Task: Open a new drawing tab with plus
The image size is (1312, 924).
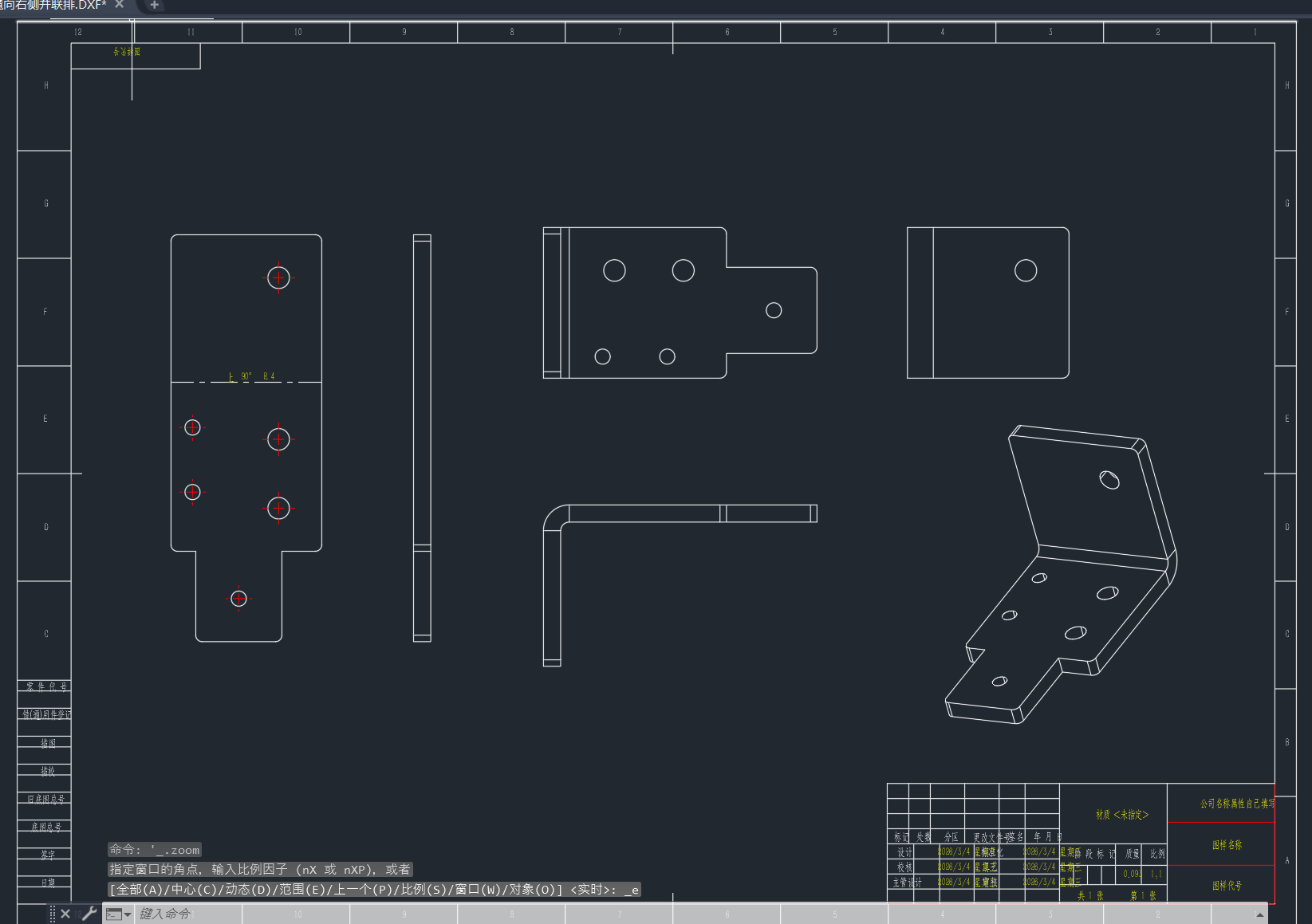Action: (154, 5)
